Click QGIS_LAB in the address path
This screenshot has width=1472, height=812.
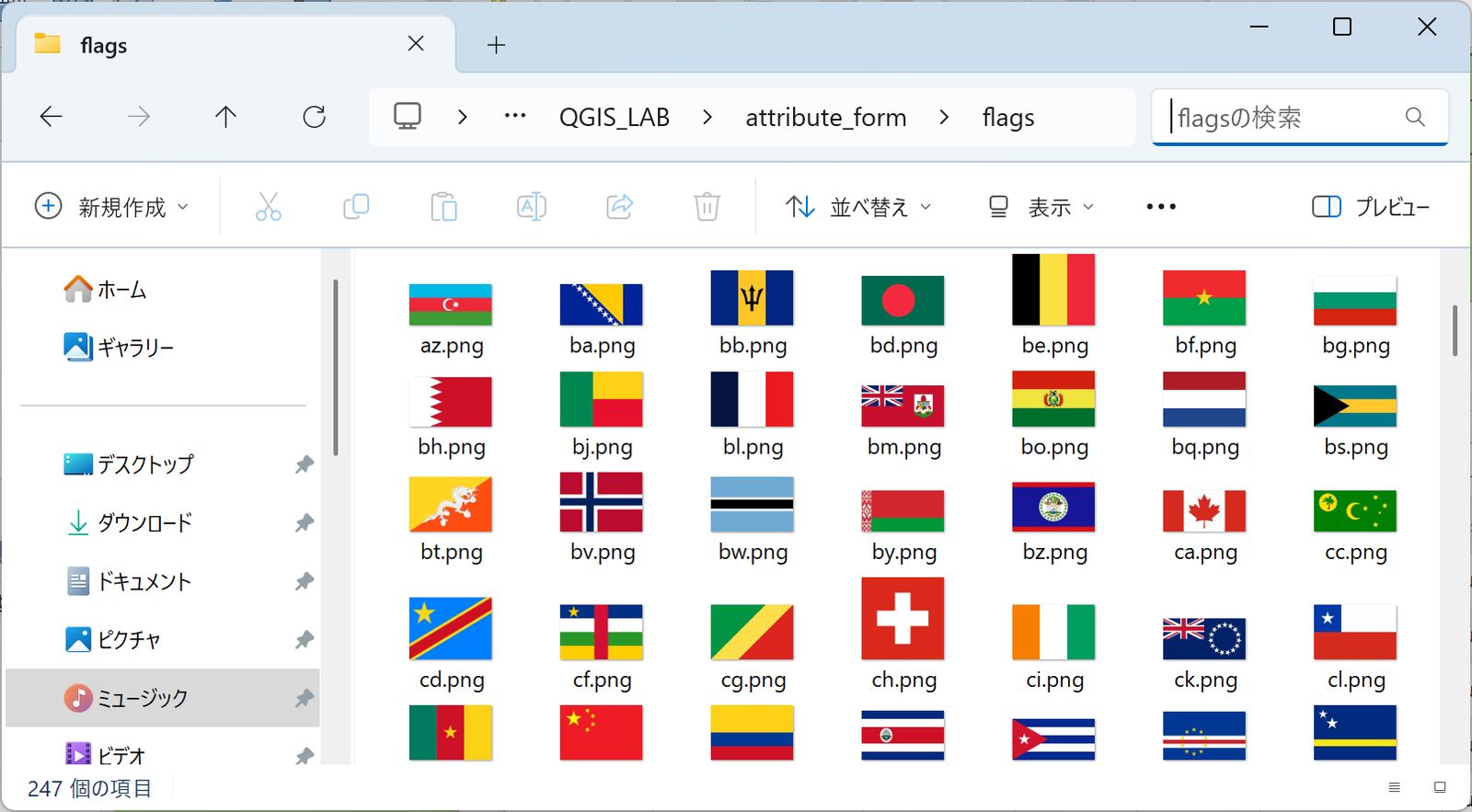pyautogui.click(x=615, y=118)
